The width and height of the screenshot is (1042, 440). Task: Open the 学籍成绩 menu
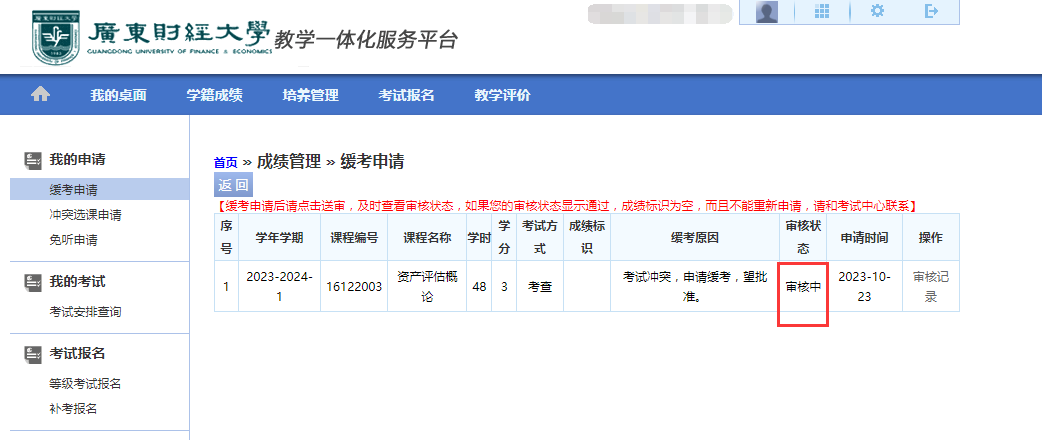pyautogui.click(x=214, y=95)
